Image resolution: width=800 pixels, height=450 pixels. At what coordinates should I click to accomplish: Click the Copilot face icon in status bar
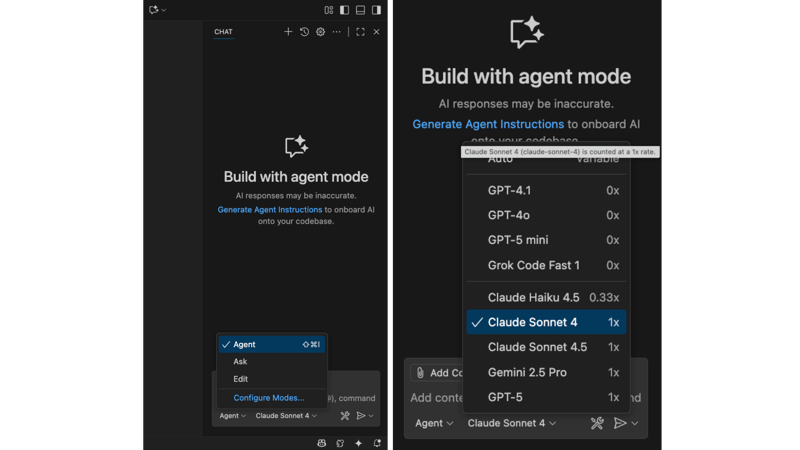322,443
